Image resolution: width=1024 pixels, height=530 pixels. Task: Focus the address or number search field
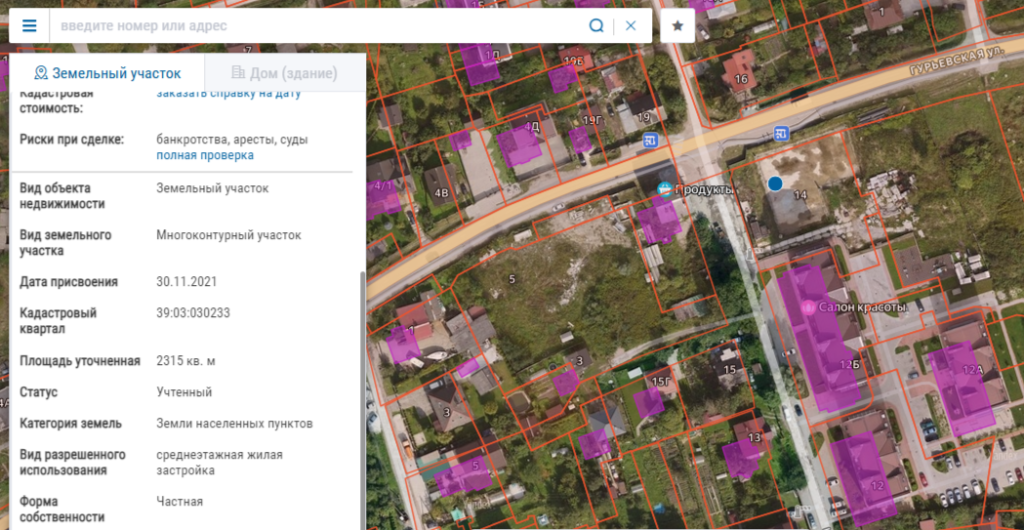320,26
